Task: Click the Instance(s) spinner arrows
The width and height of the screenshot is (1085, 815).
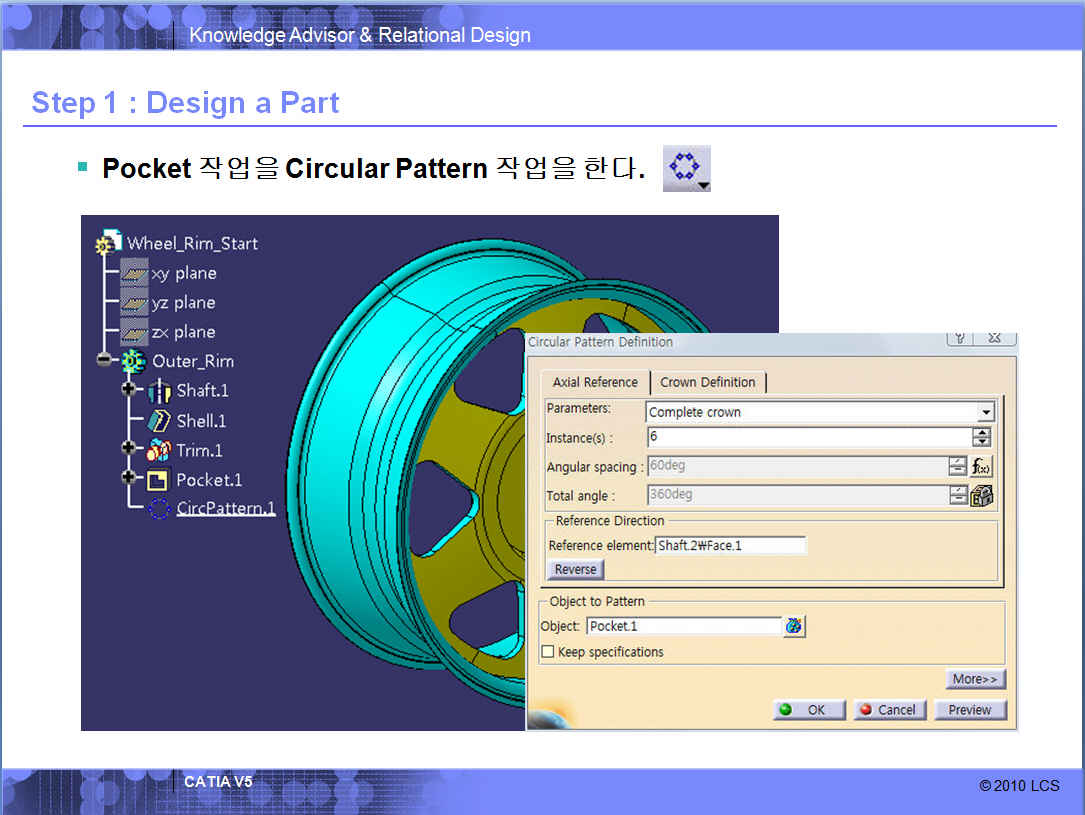Action: point(981,438)
